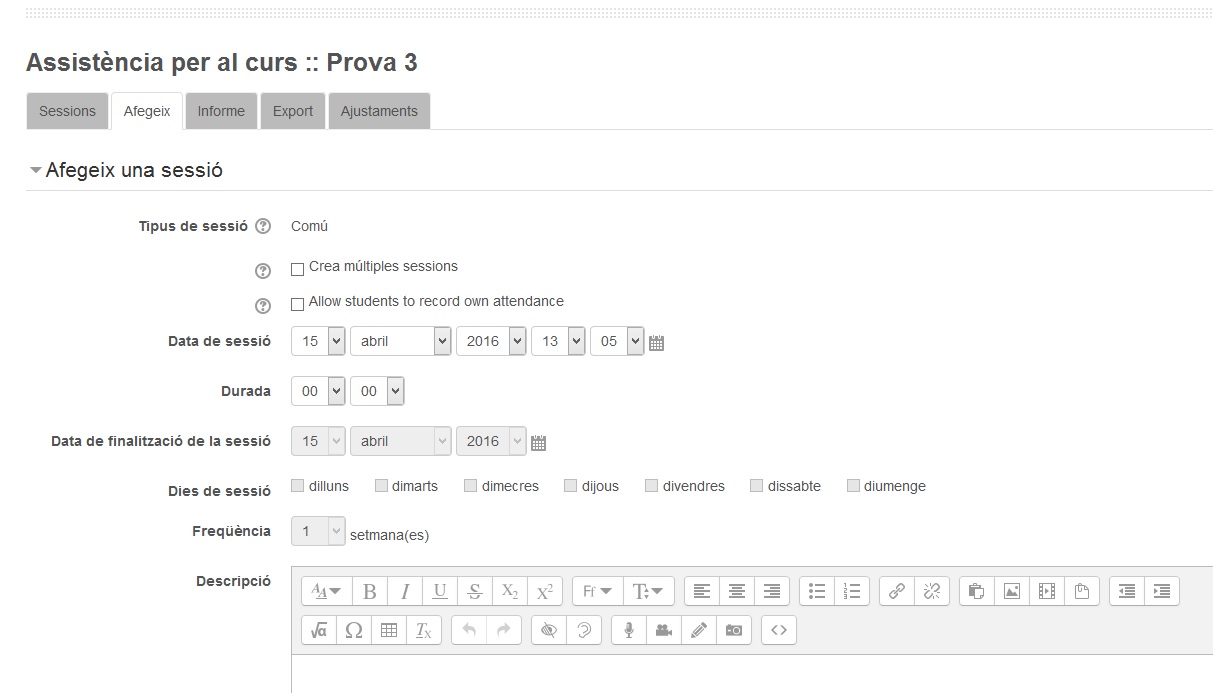This screenshot has height=693, width=1213.
Task: Toggle bold formatting in description editor
Action: (x=369, y=591)
